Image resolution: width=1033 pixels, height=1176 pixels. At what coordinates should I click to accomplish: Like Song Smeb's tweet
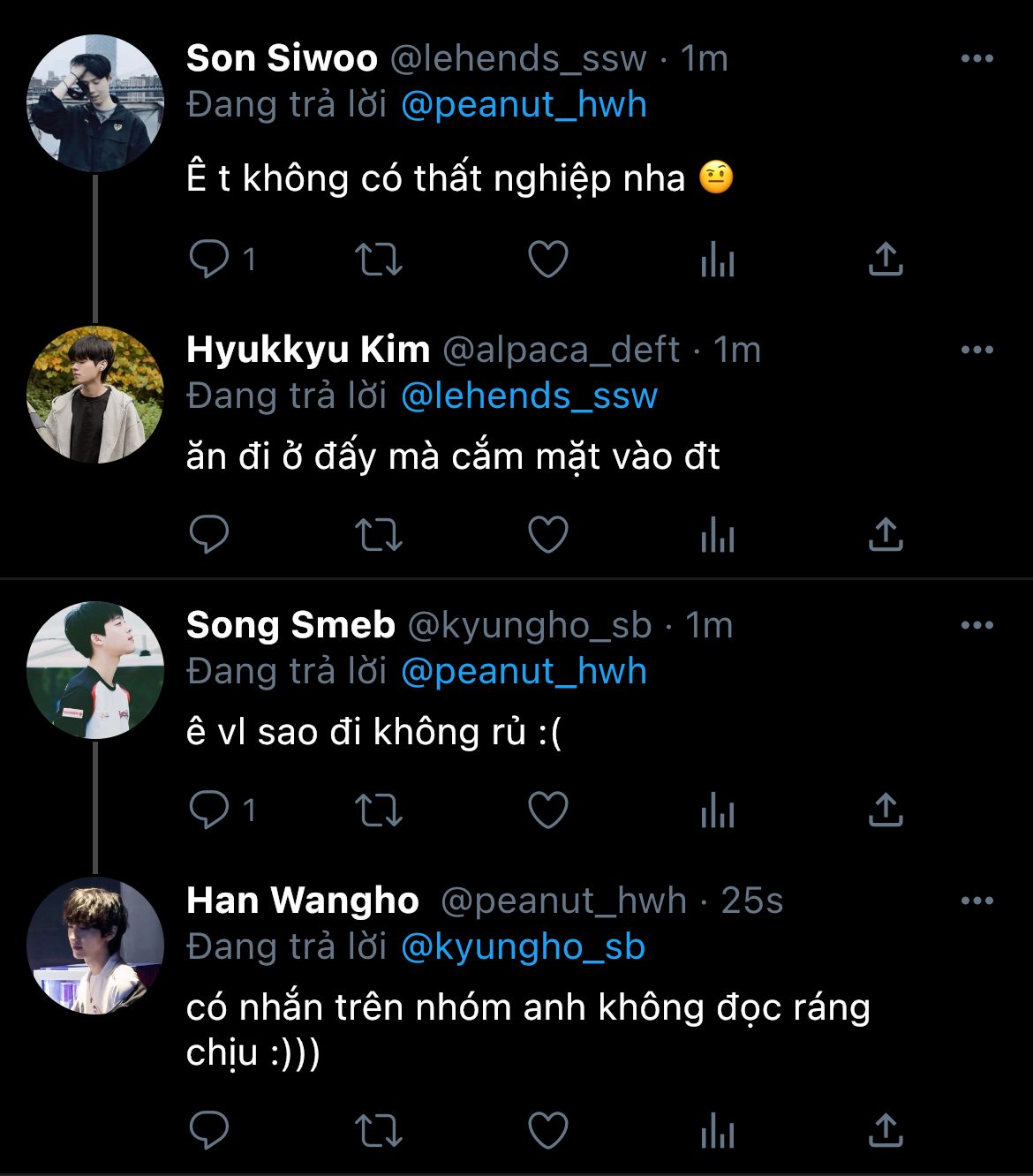point(547,810)
